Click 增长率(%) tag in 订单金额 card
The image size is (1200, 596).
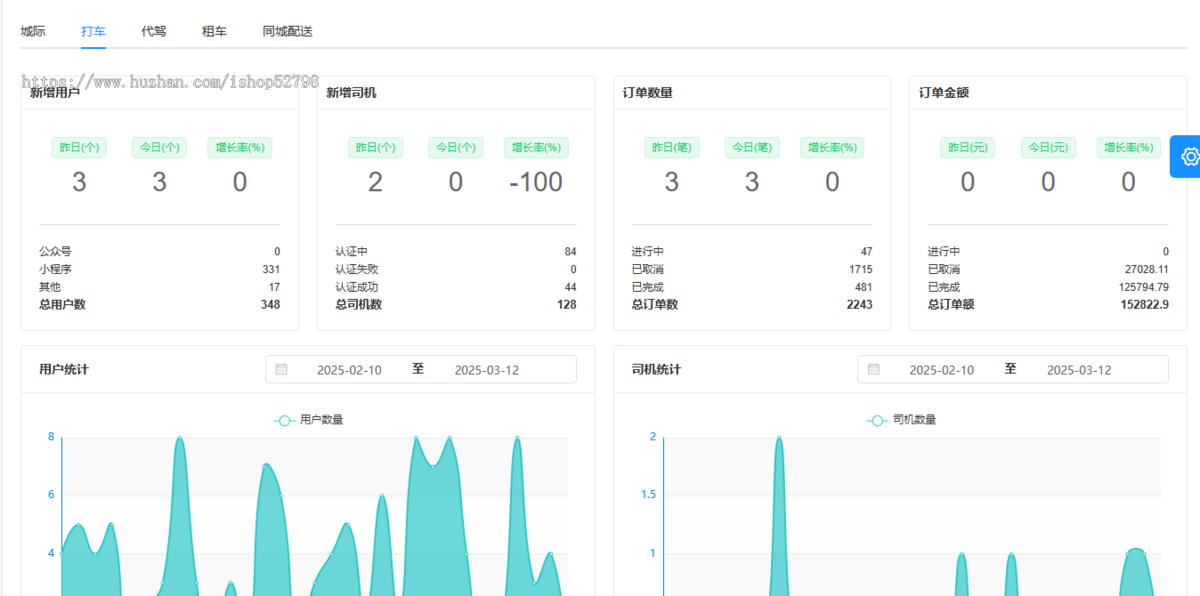(x=1129, y=148)
